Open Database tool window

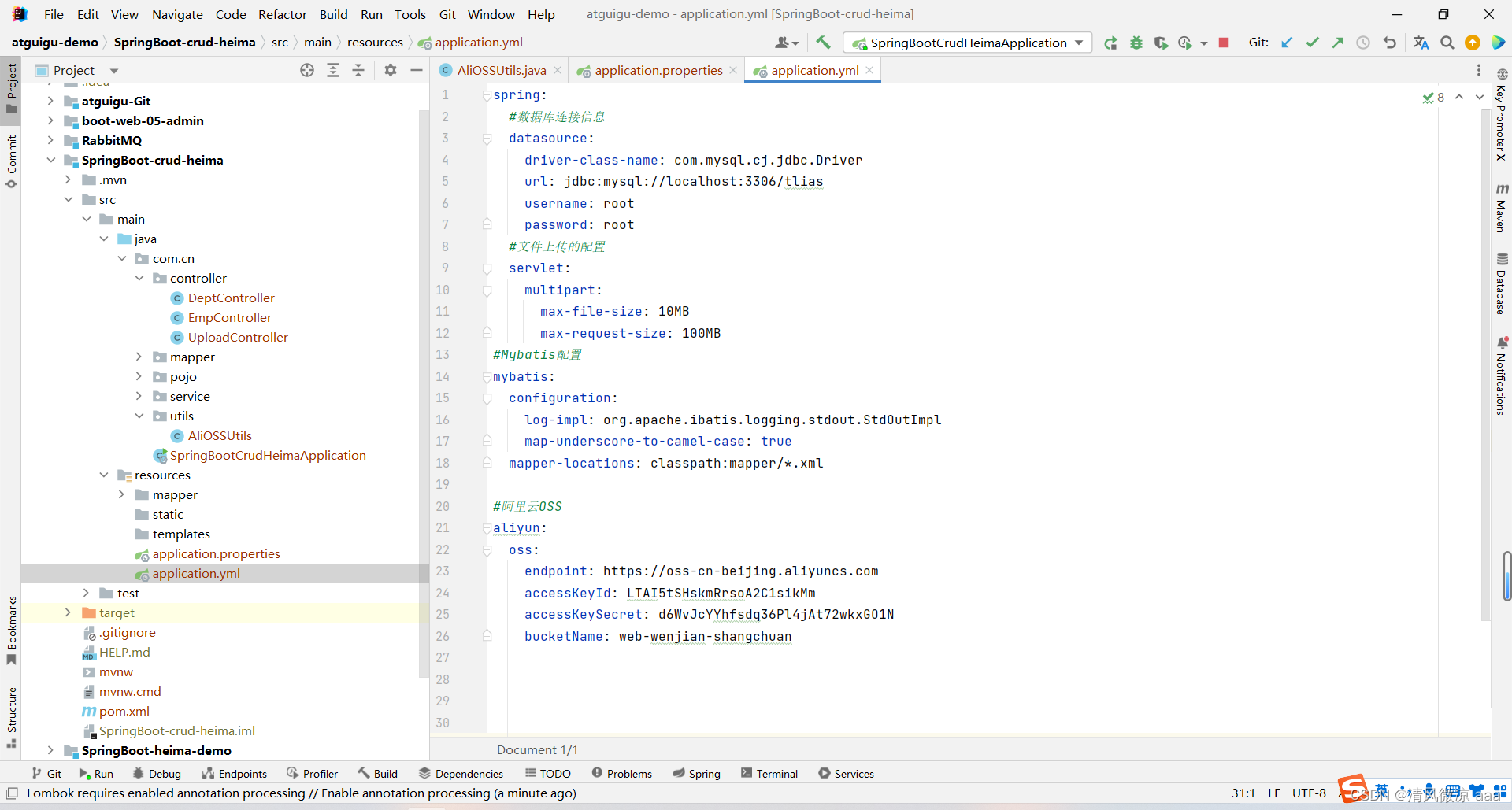[1502, 283]
